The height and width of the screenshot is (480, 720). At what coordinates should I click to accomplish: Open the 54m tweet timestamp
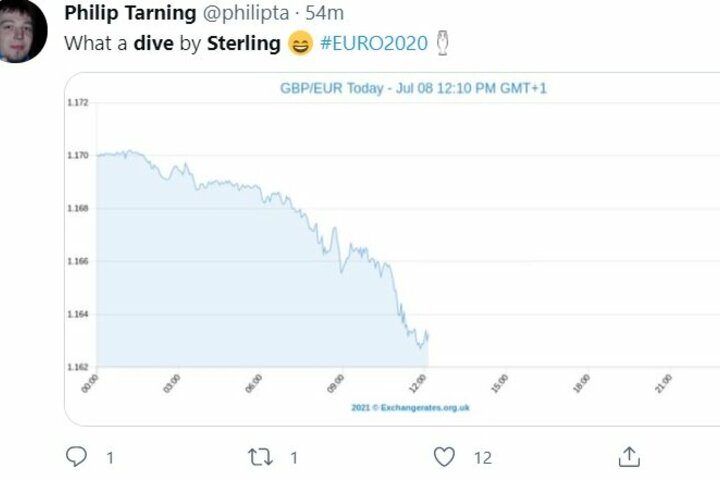point(324,13)
